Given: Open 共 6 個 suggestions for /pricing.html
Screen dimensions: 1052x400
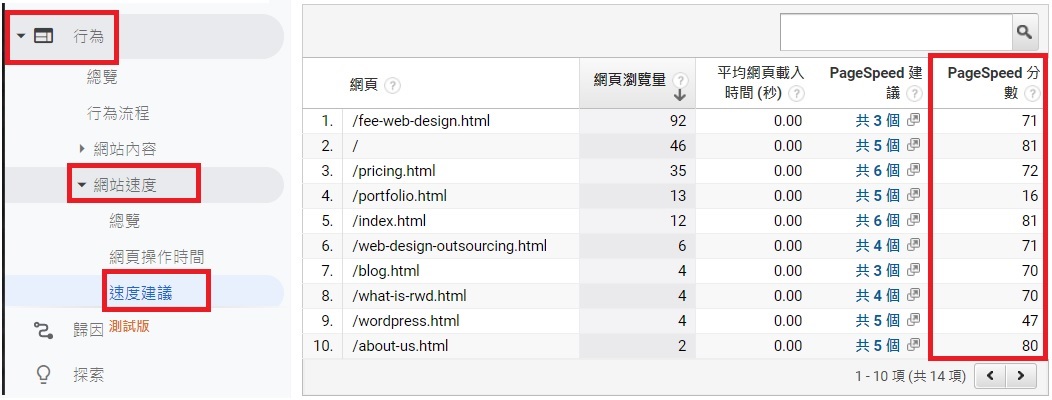Looking at the screenshot, I should (877, 171).
